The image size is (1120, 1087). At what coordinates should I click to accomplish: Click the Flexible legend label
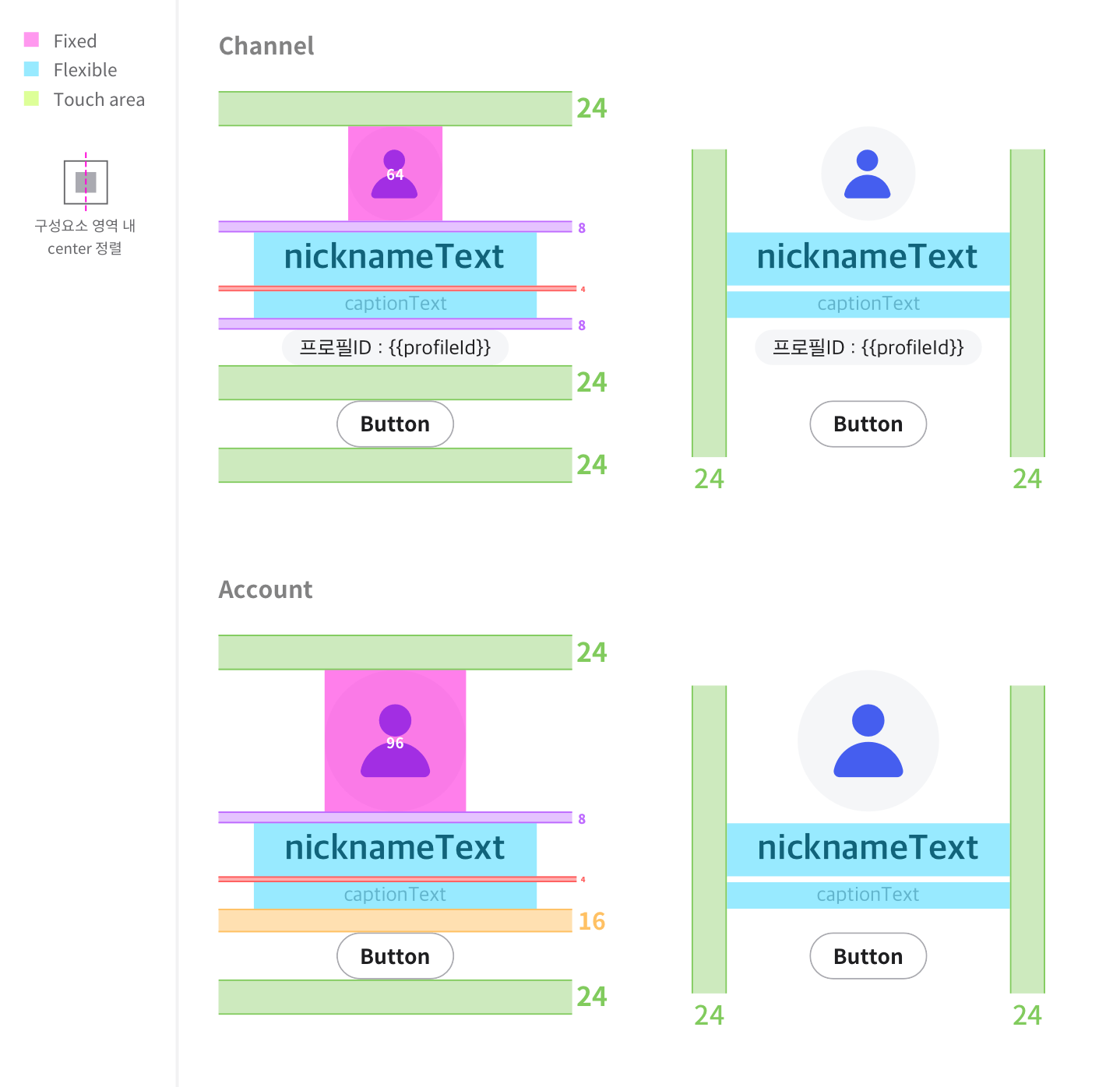85,70
